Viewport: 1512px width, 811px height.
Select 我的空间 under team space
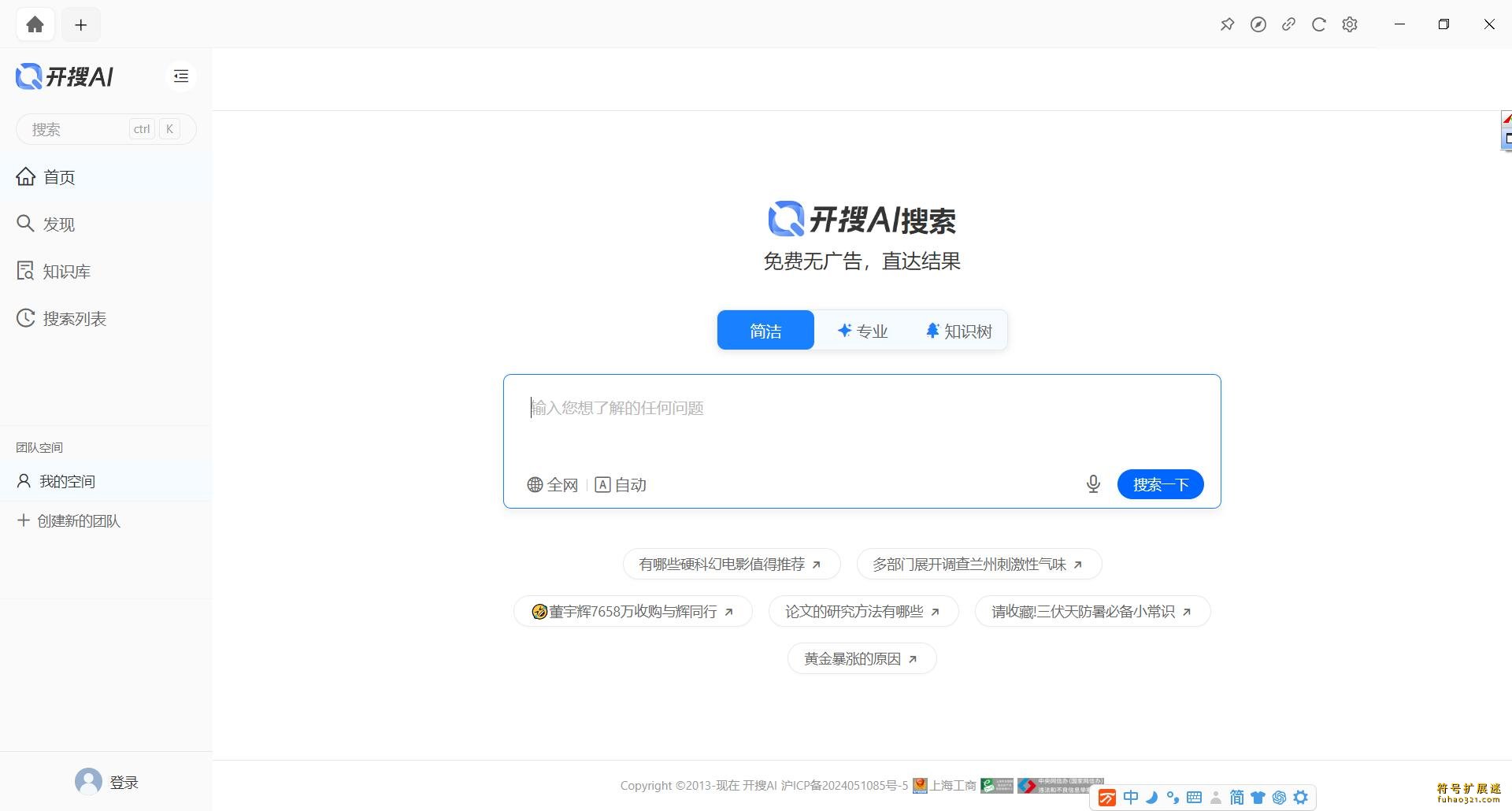(106, 481)
